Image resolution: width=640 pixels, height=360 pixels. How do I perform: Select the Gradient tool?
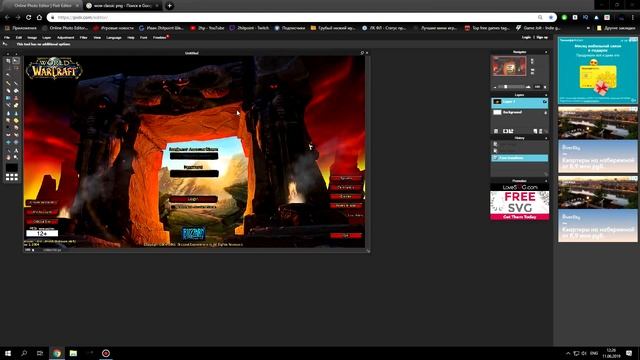click(8, 98)
